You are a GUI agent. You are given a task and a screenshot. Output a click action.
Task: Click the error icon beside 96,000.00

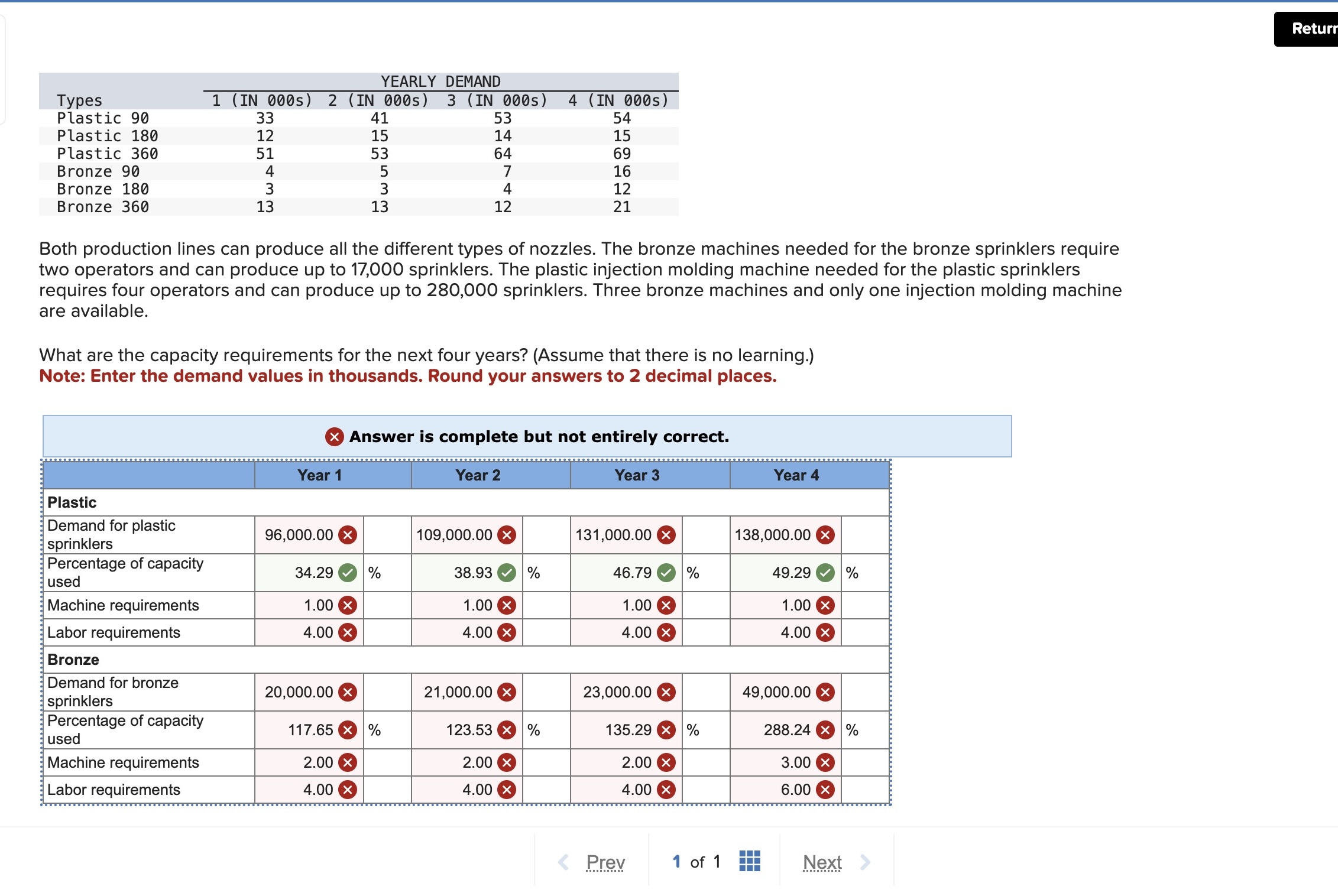tap(348, 535)
